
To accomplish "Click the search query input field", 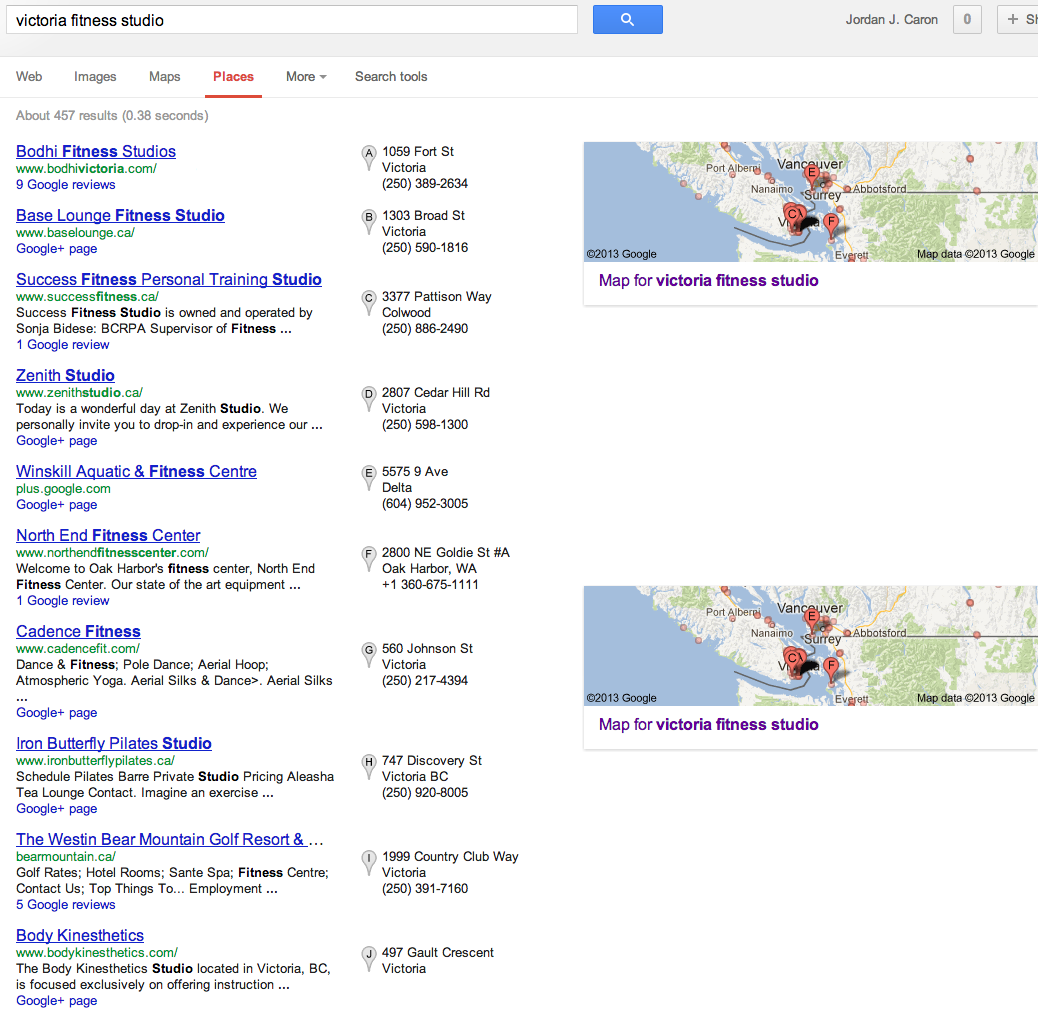I will tap(292, 20).
